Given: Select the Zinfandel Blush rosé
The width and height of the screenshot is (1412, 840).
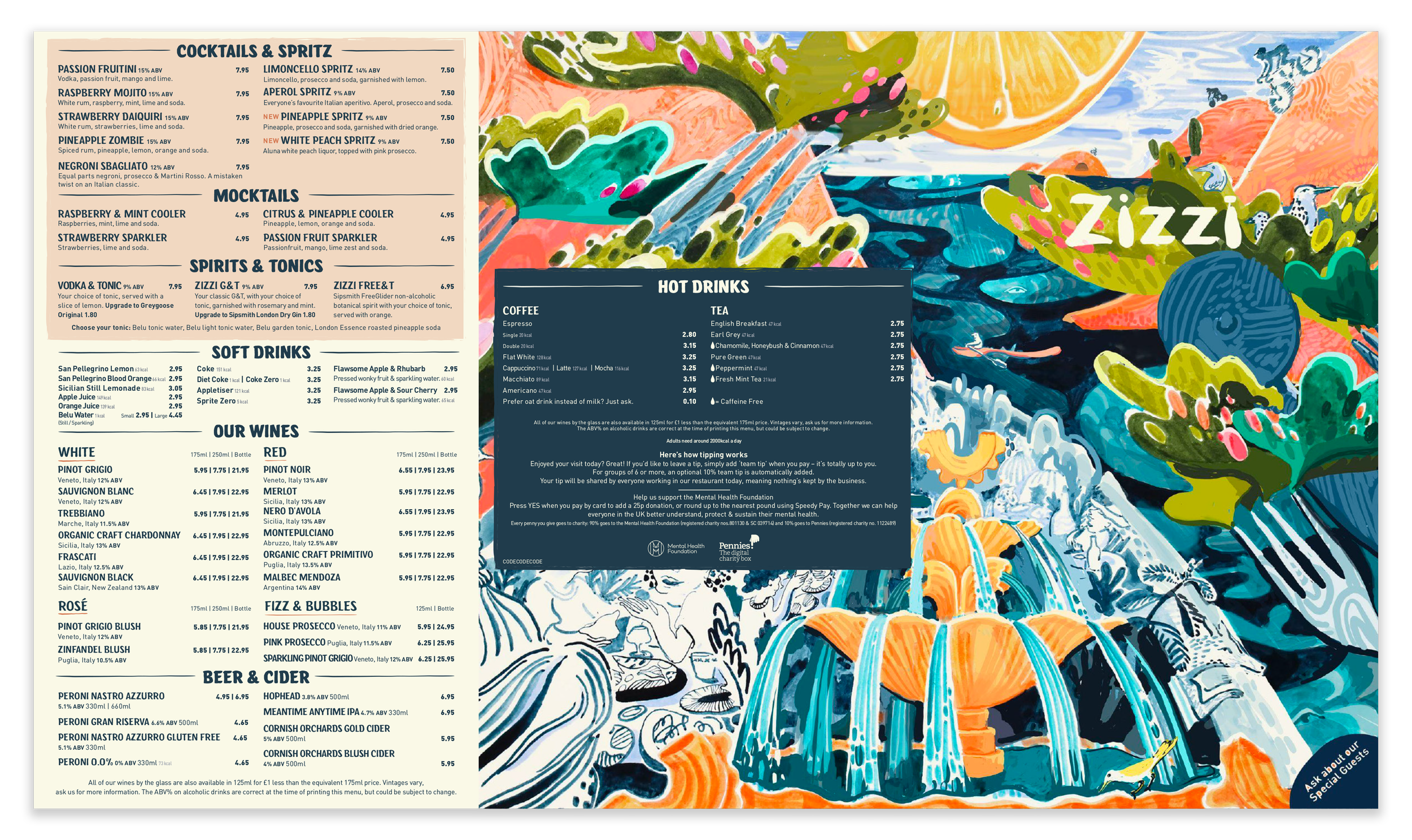Looking at the screenshot, I should tap(93, 650).
